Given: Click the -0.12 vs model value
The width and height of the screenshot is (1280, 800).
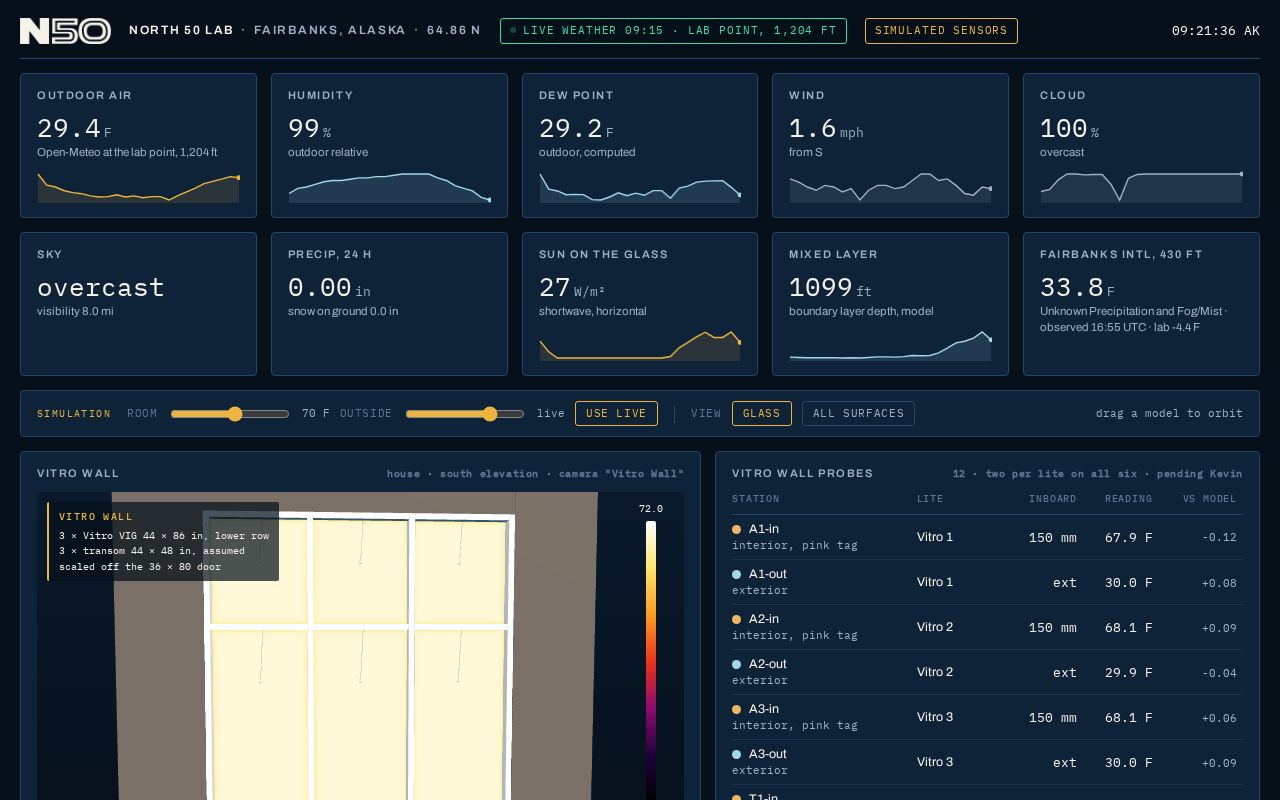Looking at the screenshot, I should click(x=1219, y=538).
